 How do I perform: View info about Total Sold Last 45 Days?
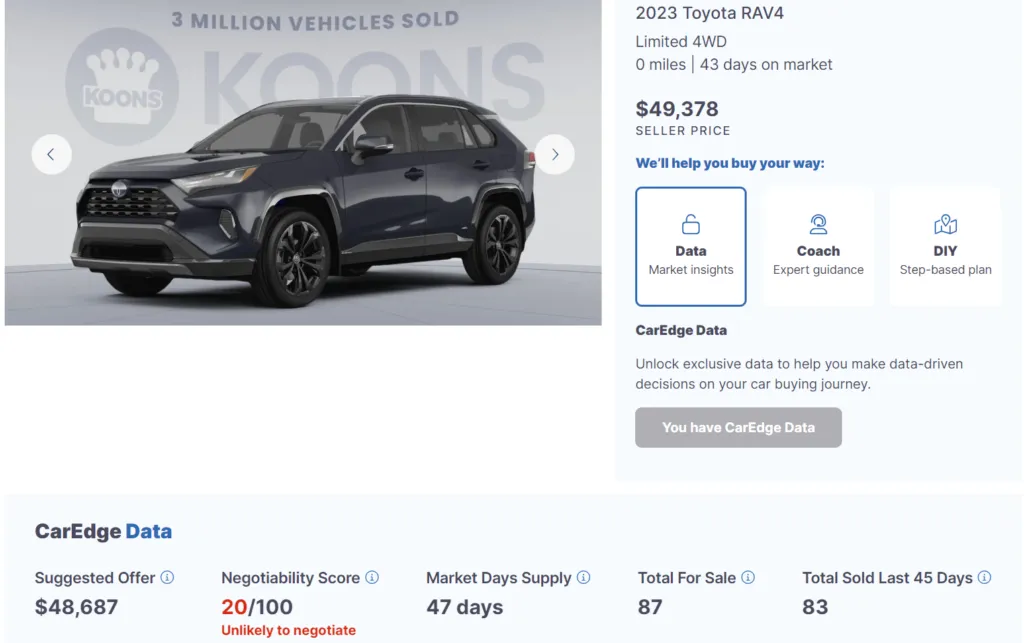[985, 578]
